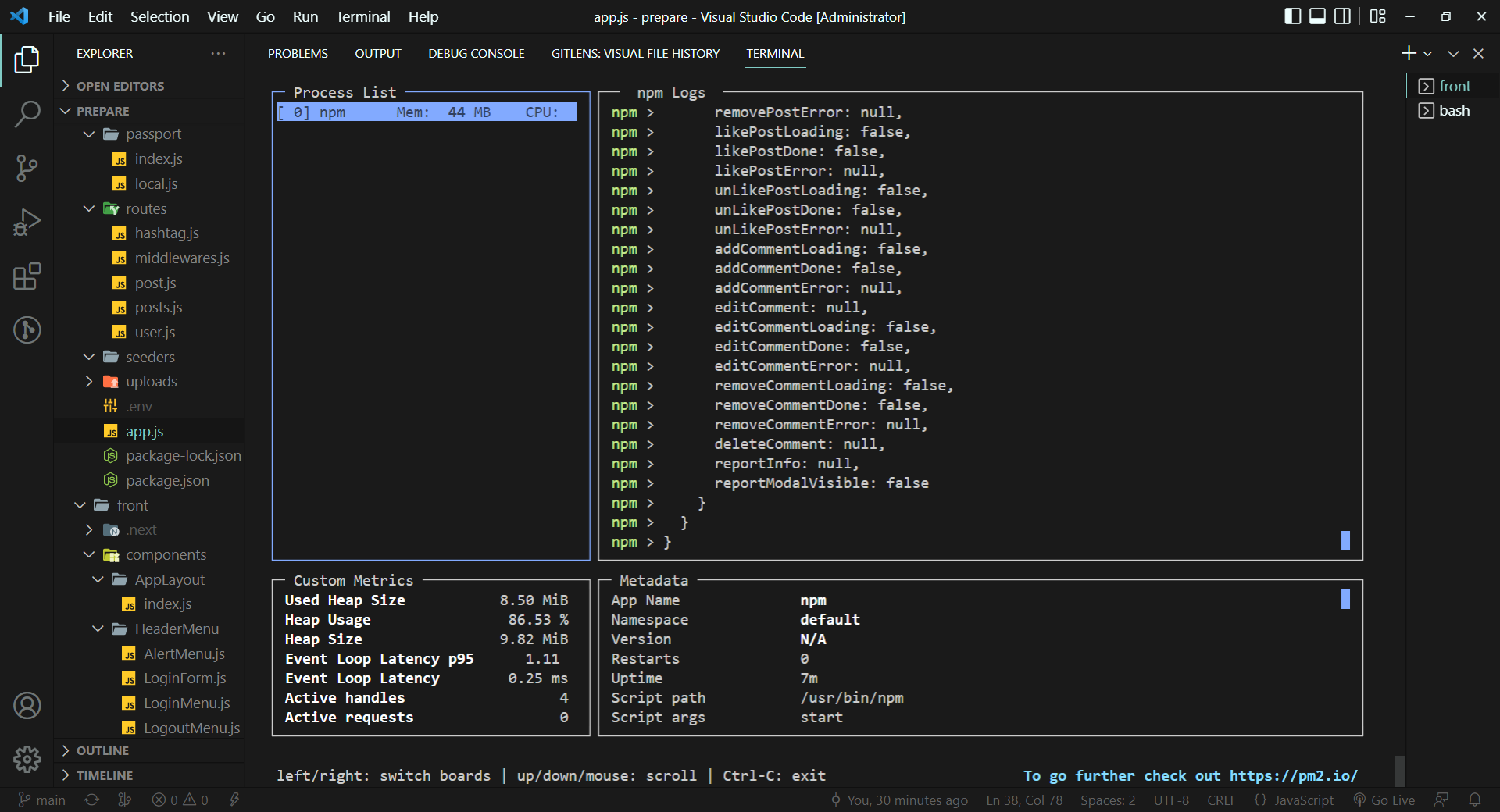Open middlewares.js file
The width and height of the screenshot is (1500, 812).
click(149, 258)
